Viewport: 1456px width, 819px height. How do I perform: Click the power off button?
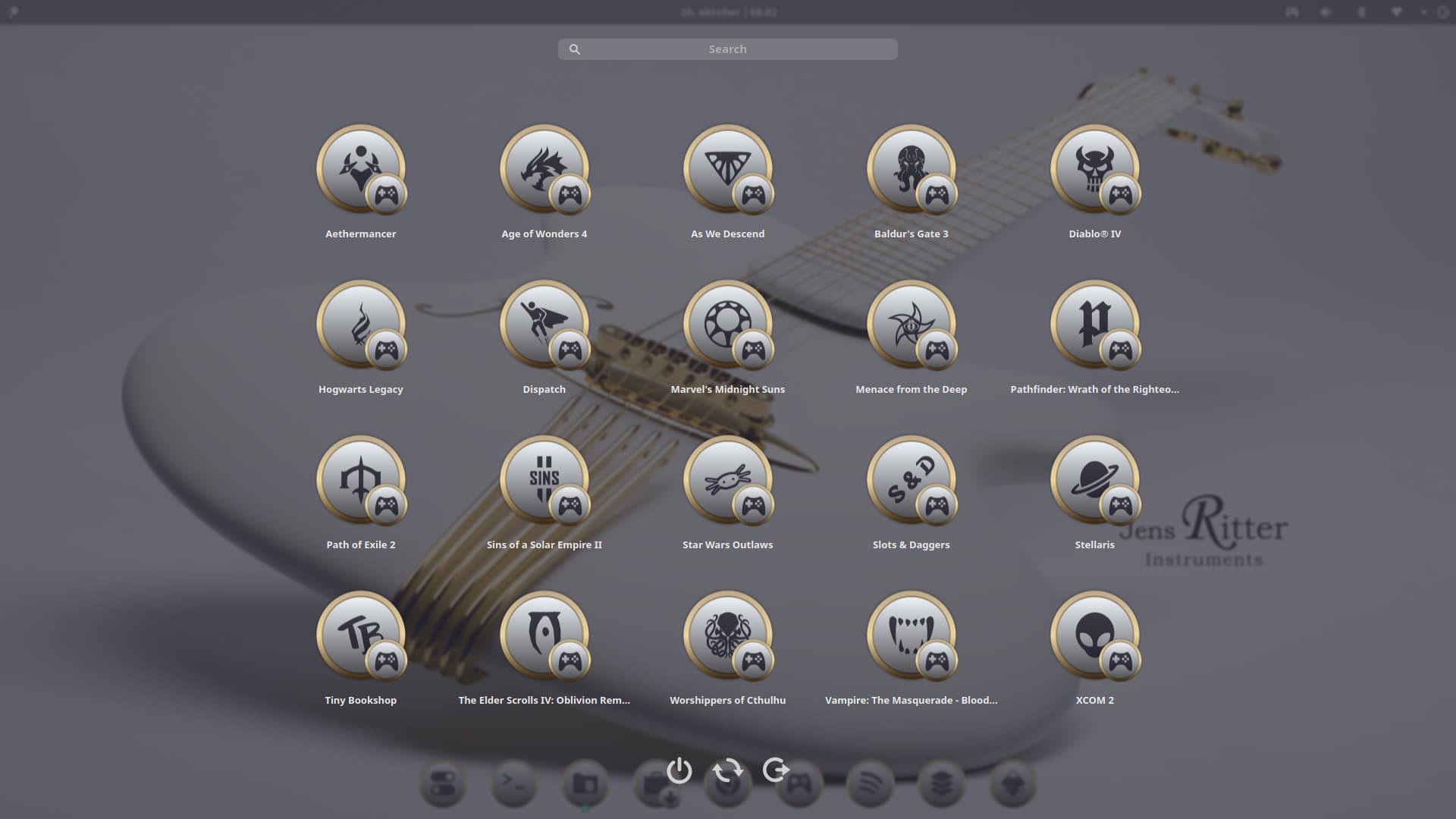pyautogui.click(x=679, y=770)
